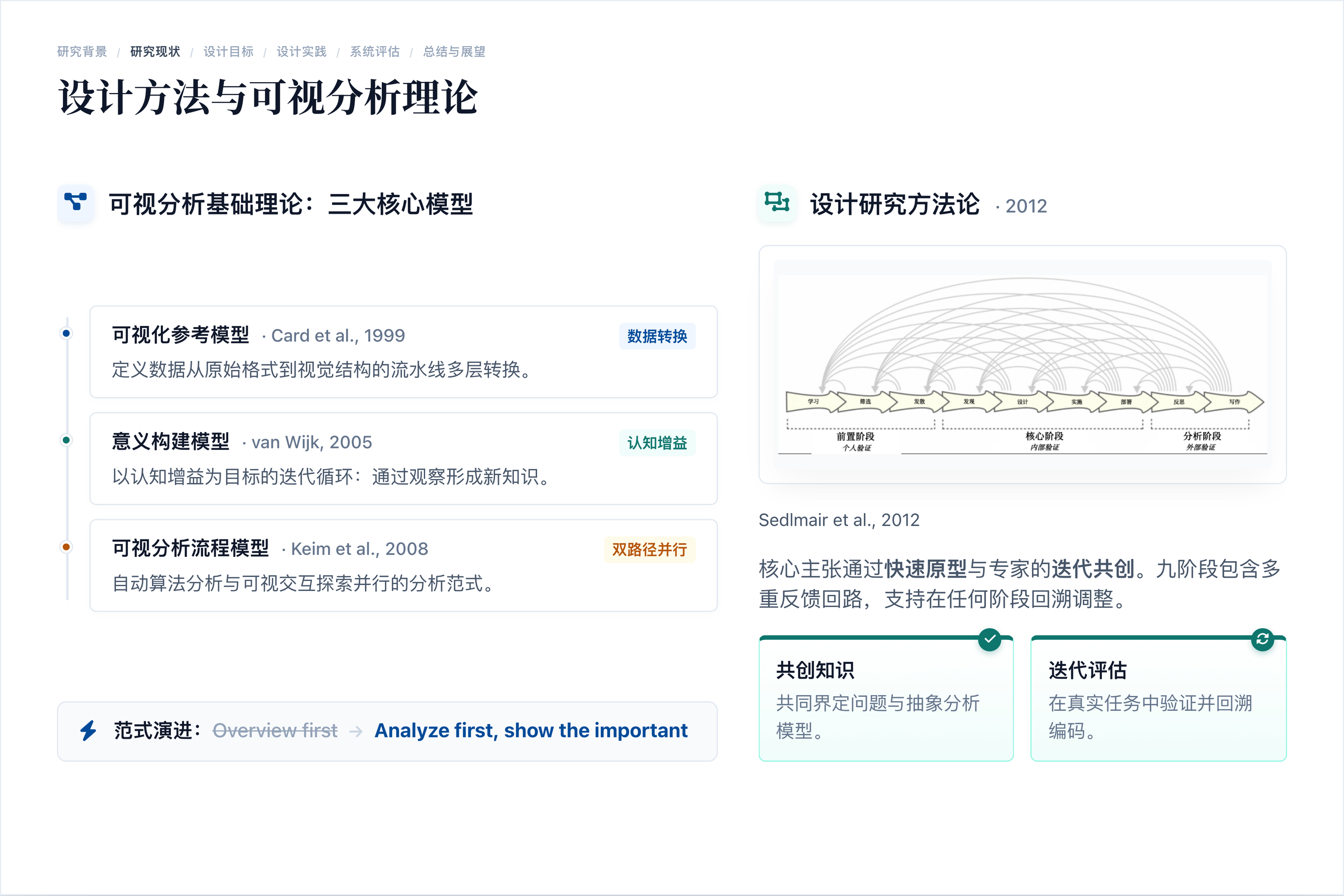Click the 可视化参考模型 card heading
Screen dimensions: 1344x896
[181, 335]
